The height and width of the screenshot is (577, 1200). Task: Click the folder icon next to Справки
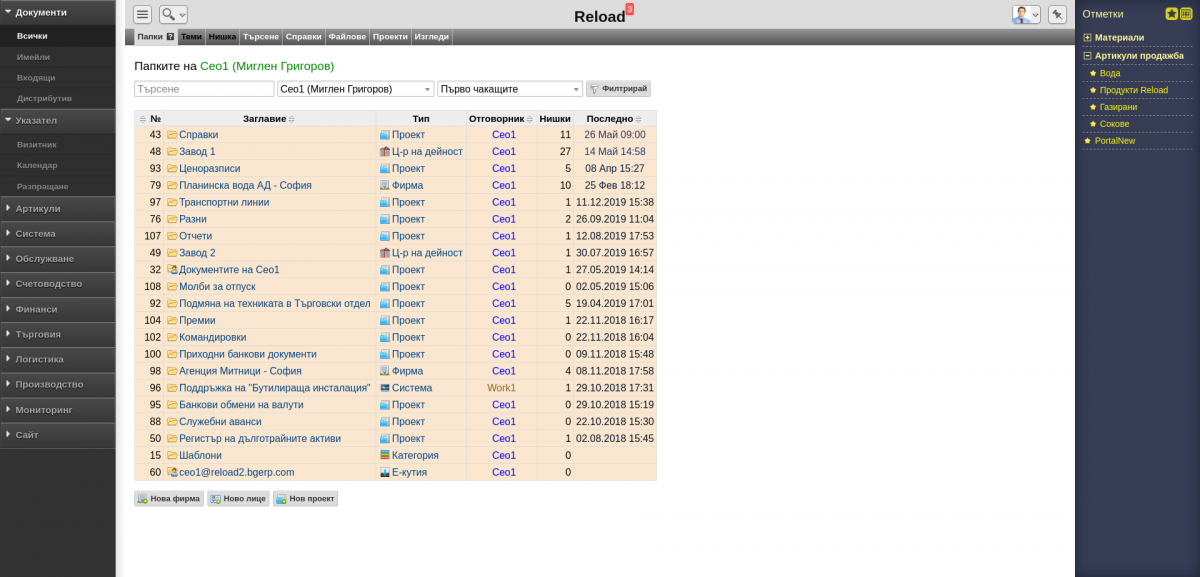[x=172, y=135]
